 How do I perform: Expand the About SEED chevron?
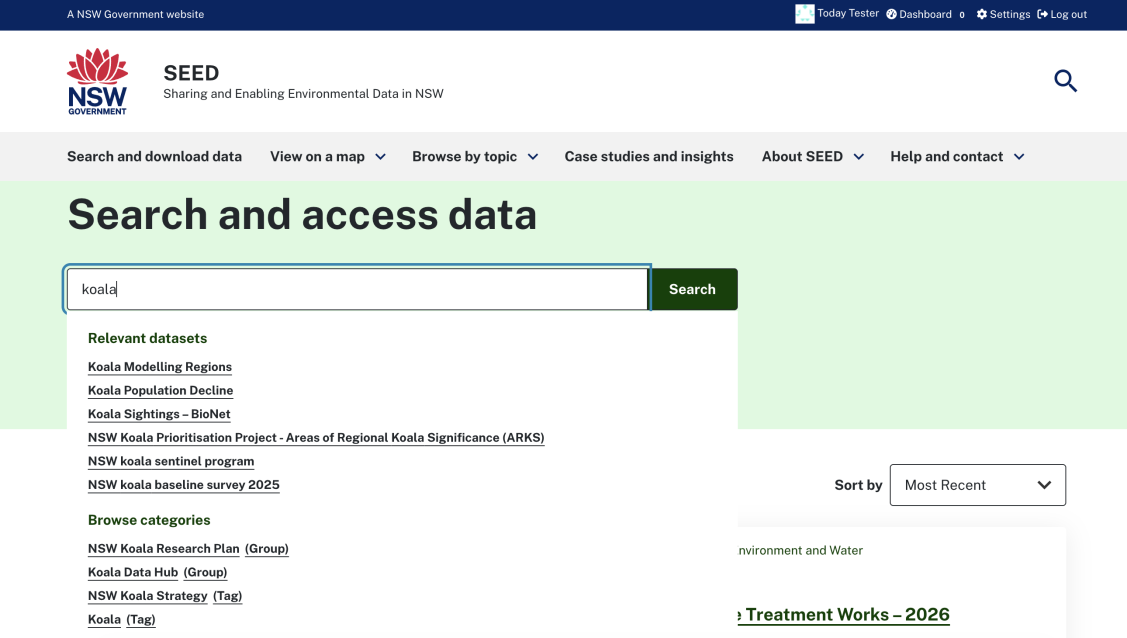pyautogui.click(x=858, y=157)
